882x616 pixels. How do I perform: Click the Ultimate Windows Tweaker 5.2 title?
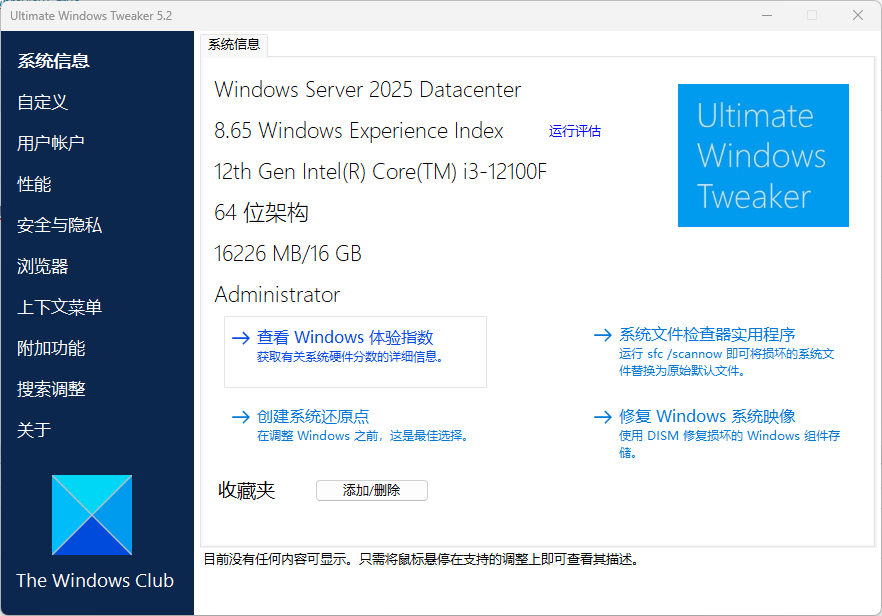pyautogui.click(x=91, y=16)
